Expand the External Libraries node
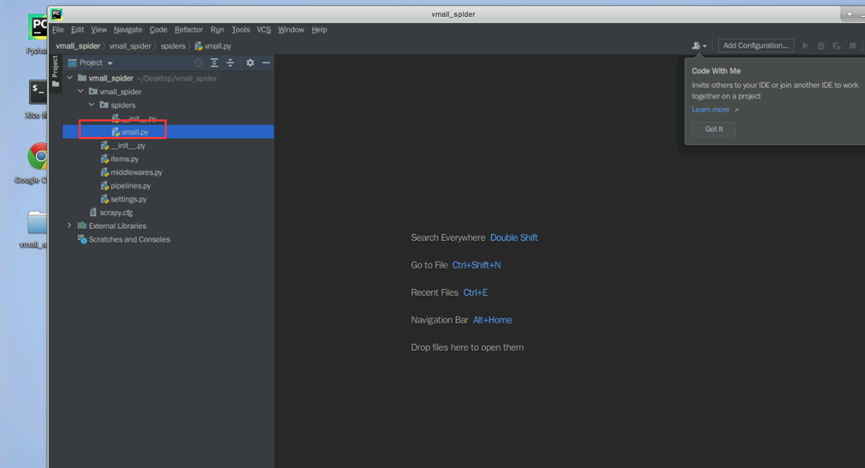Screen dimensions: 865x468 click(70, 225)
